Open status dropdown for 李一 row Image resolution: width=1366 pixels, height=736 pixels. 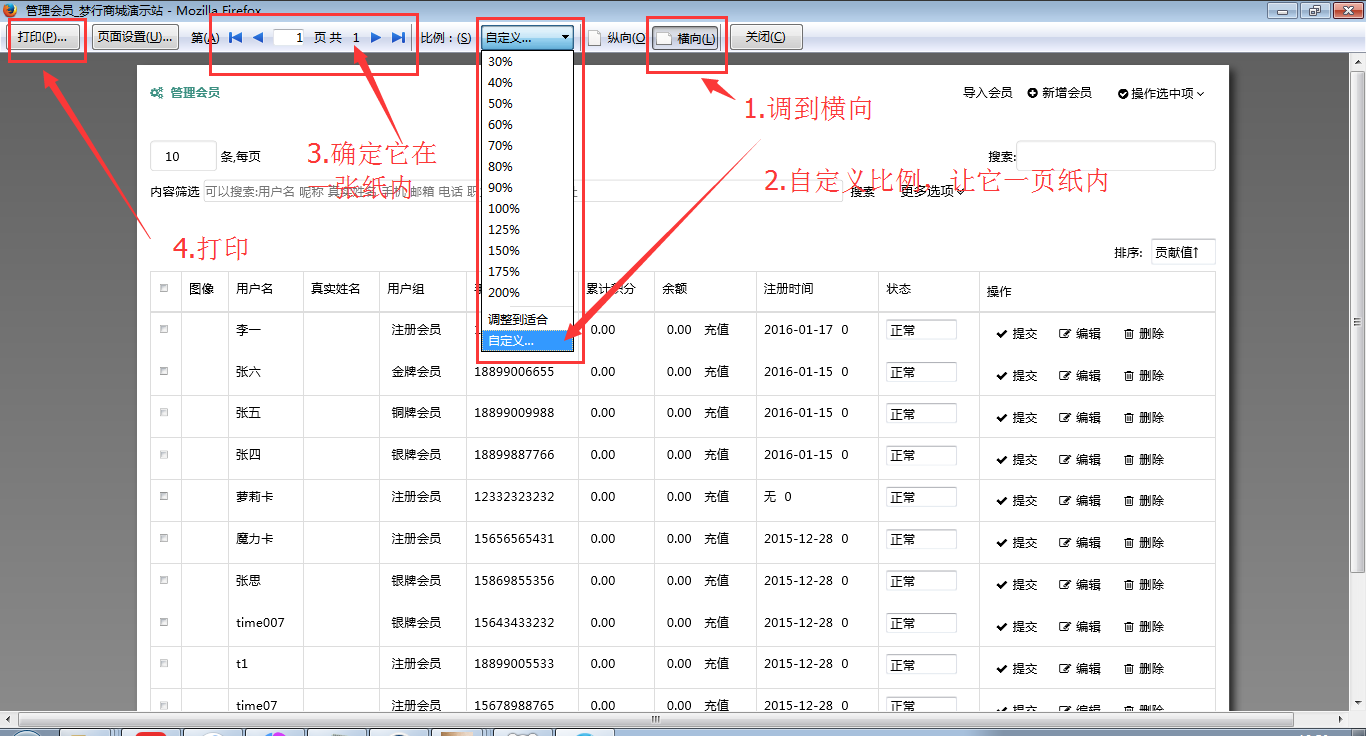(x=921, y=330)
